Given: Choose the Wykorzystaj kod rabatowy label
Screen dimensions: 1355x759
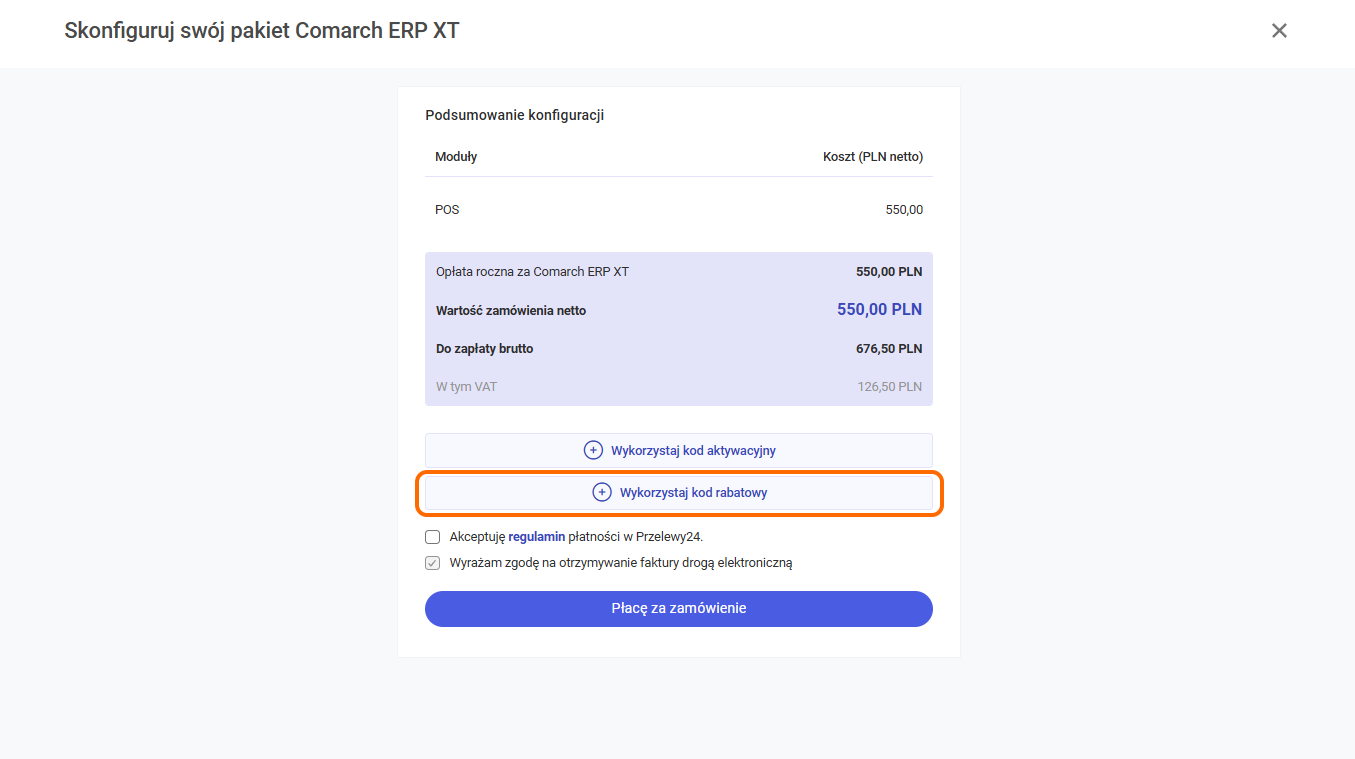Looking at the screenshot, I should pos(693,493).
